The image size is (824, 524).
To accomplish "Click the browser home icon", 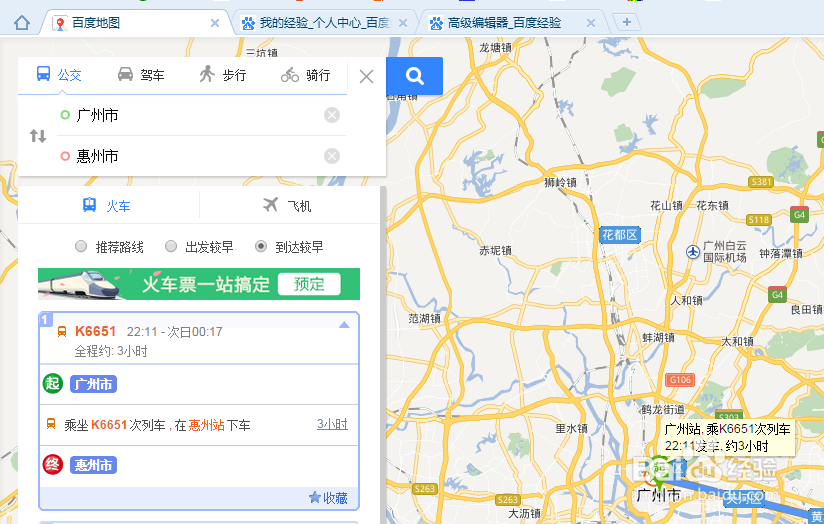I will [x=22, y=23].
